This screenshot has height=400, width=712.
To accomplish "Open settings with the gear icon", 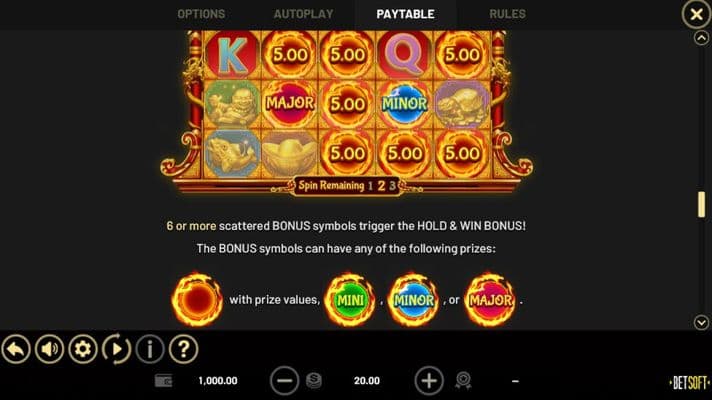I will tap(83, 349).
